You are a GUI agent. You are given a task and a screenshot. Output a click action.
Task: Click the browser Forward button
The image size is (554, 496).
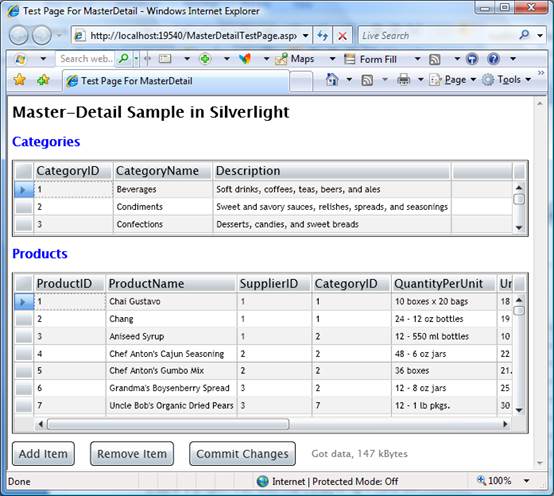(x=42, y=35)
